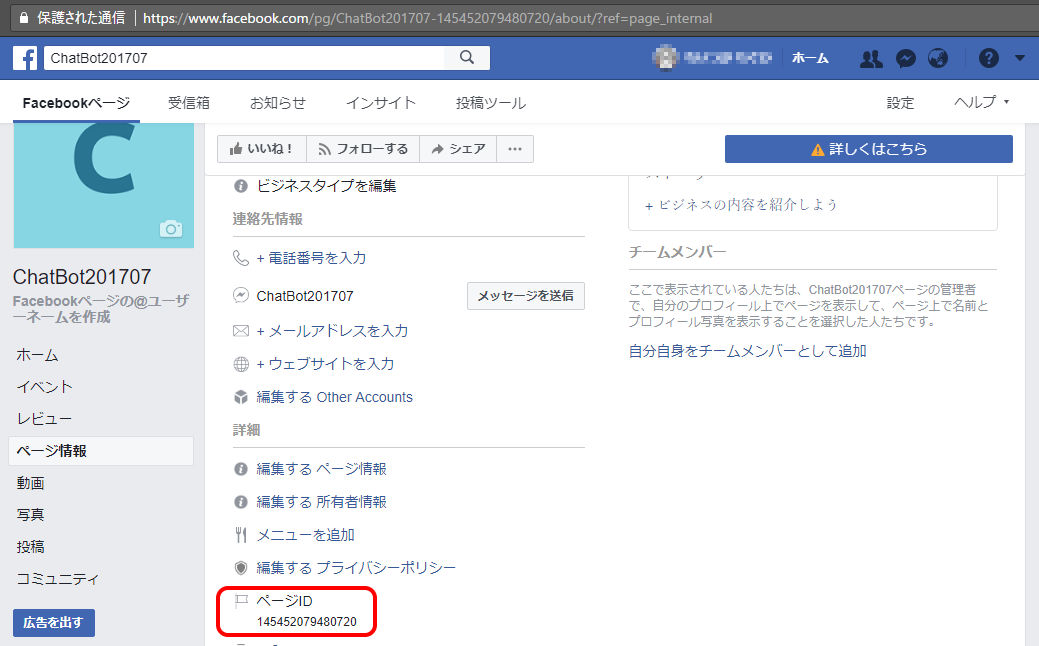This screenshot has width=1039, height=646.
Task: Click + ビジネスの内容を紹介しよう link
Action: coord(741,205)
